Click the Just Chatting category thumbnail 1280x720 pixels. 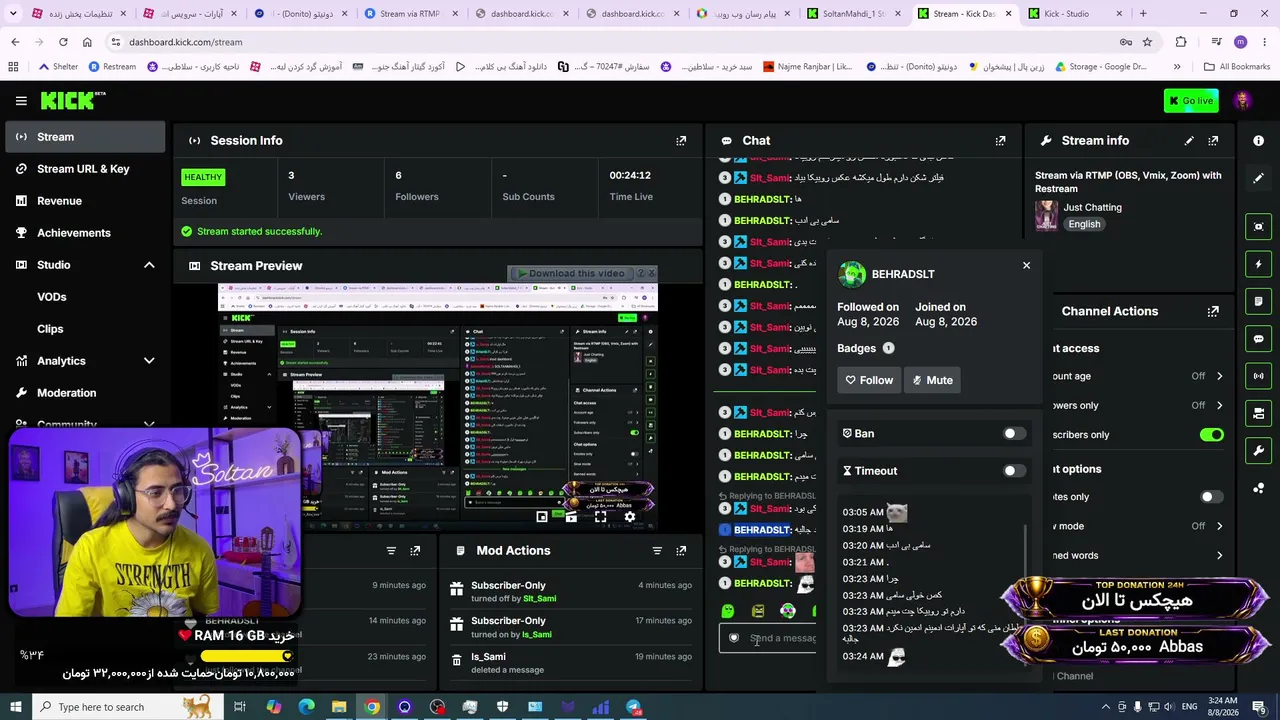pos(1047,215)
